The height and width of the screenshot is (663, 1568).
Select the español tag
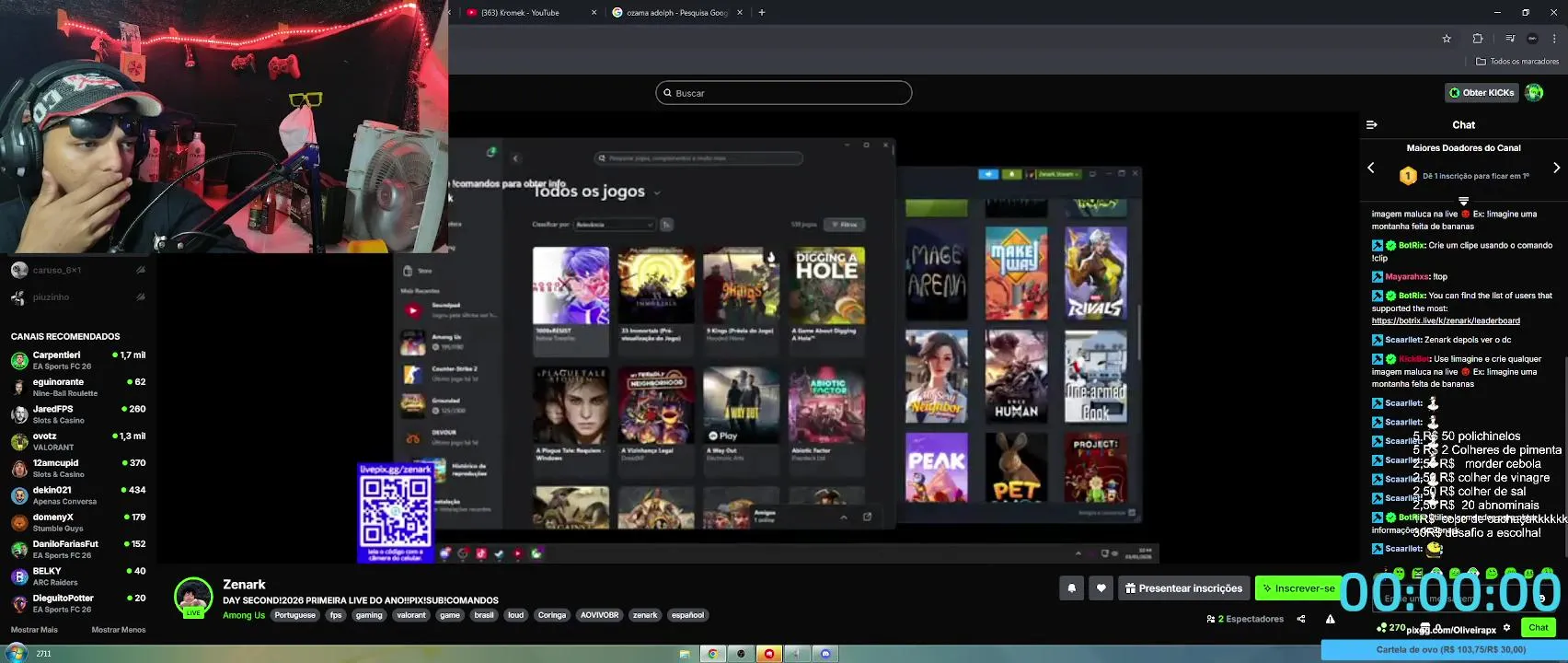687,615
